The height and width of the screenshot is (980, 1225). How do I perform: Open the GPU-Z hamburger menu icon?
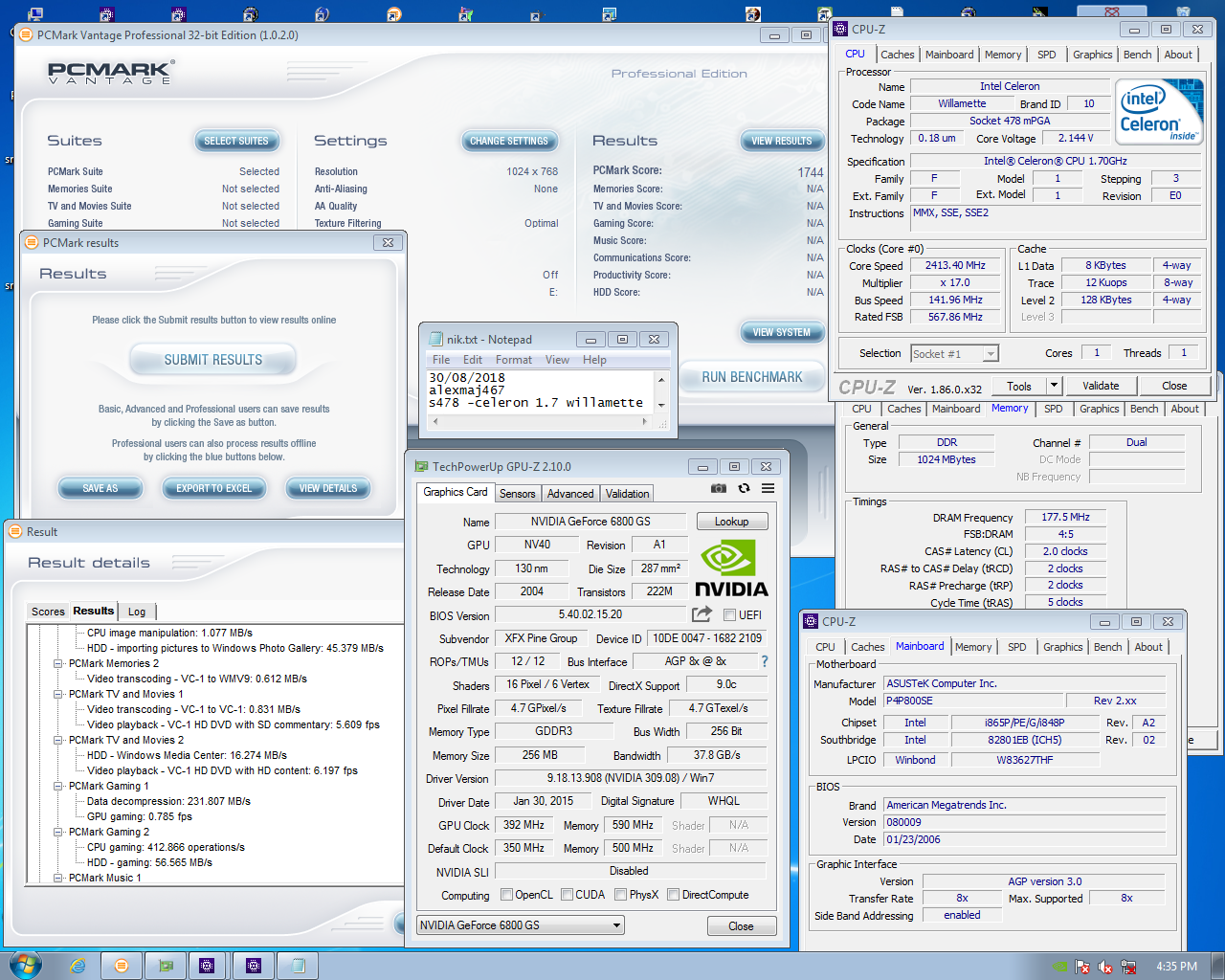click(768, 488)
